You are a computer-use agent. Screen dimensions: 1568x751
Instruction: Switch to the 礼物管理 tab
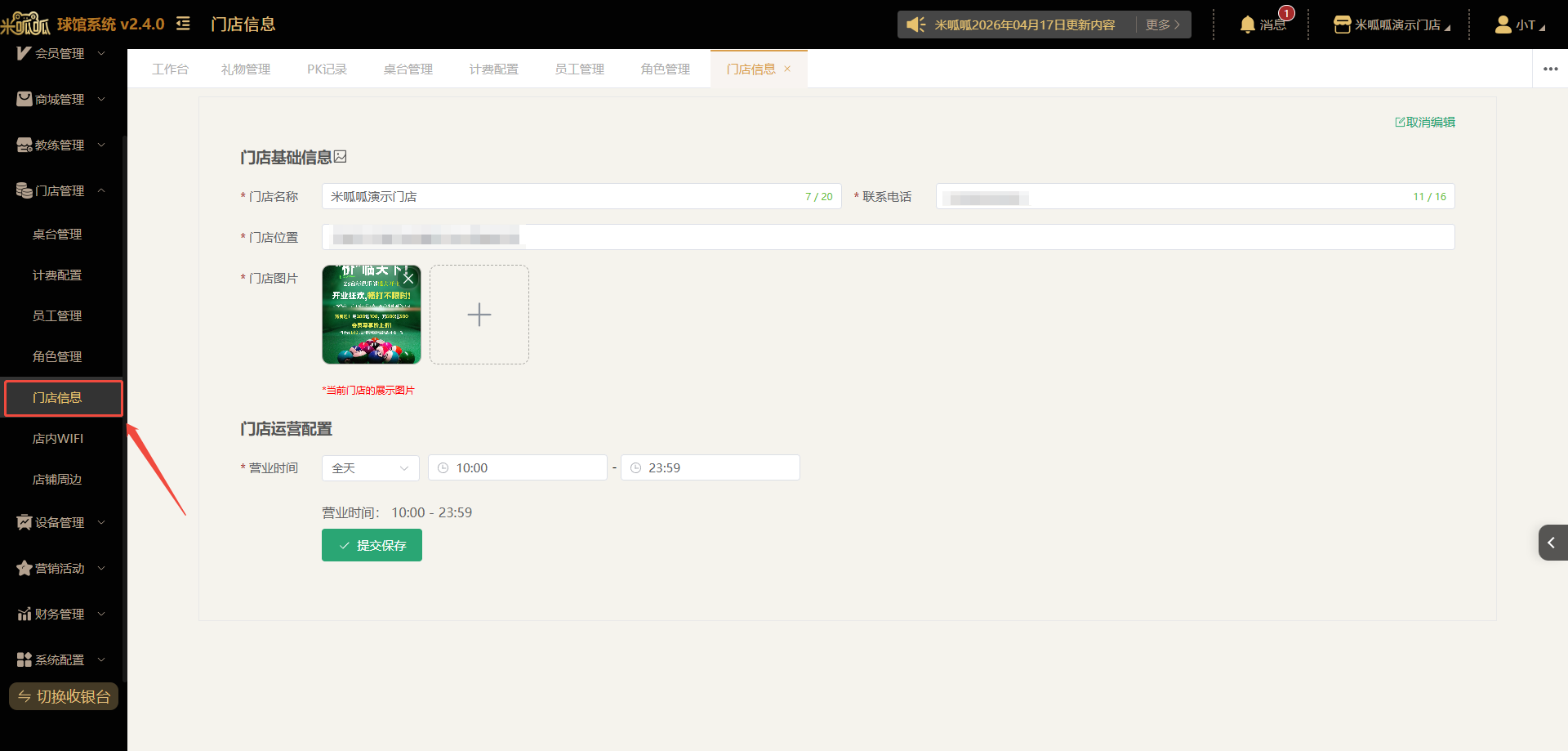point(246,69)
